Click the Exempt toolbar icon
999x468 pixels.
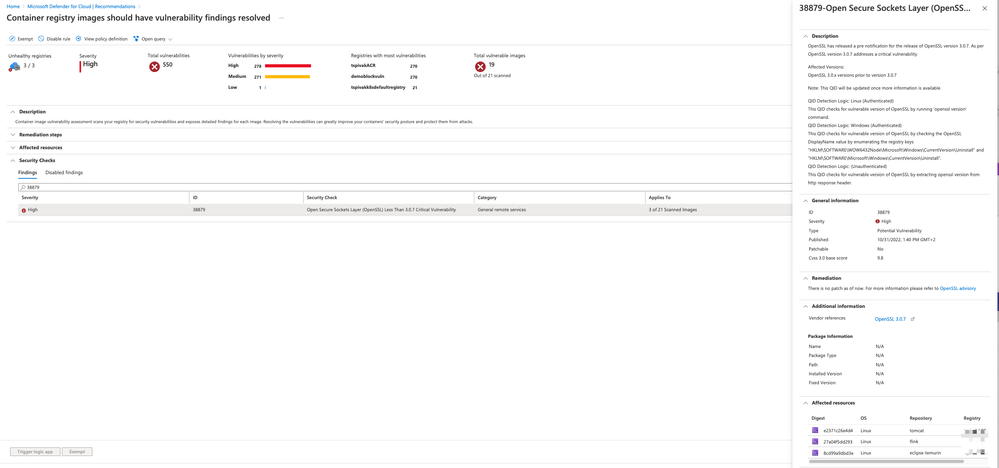click(x=12, y=39)
